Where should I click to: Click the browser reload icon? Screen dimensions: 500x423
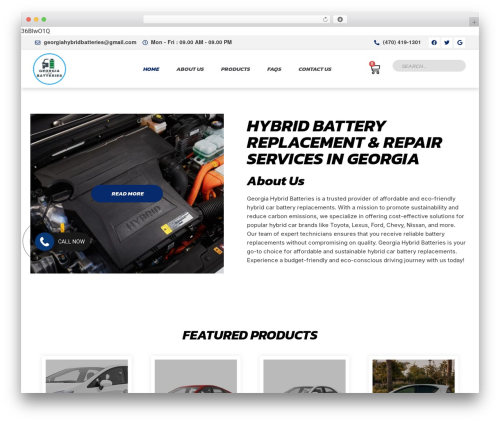[325, 19]
